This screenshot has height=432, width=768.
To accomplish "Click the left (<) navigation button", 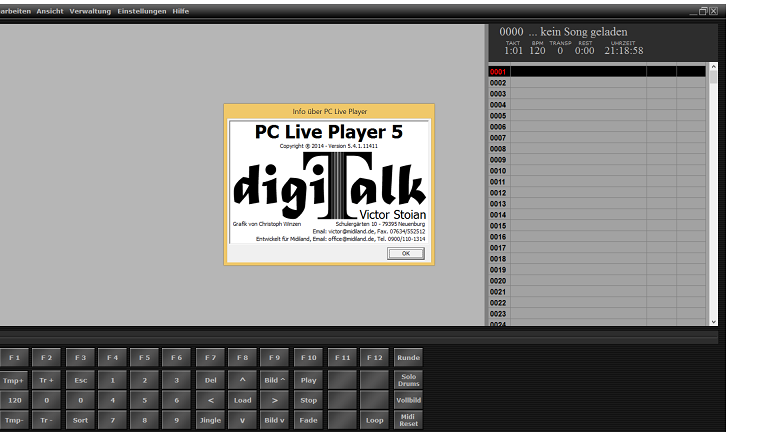I will coord(210,400).
